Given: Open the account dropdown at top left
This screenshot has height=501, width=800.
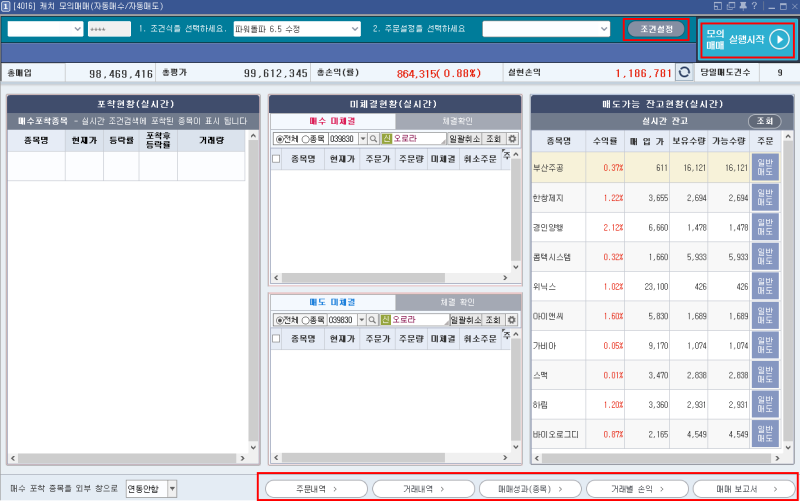Looking at the screenshot, I should pos(45,29).
